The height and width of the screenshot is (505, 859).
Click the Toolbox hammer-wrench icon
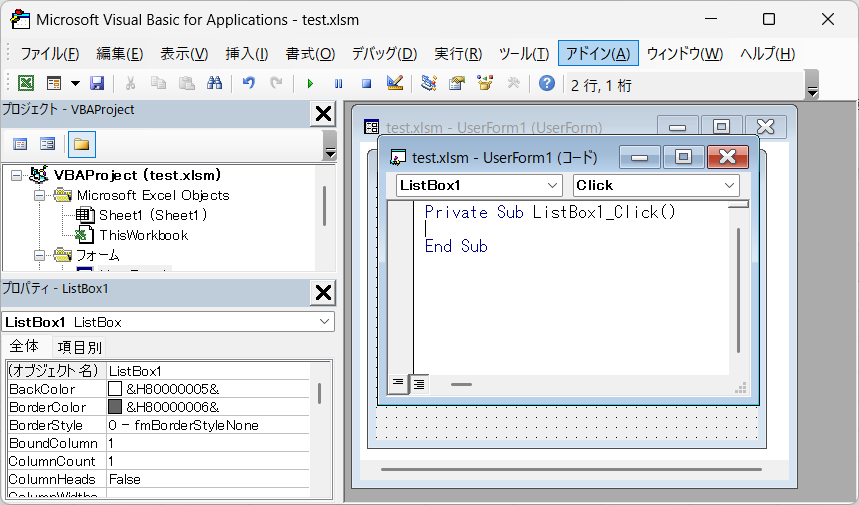pyautogui.click(x=513, y=83)
